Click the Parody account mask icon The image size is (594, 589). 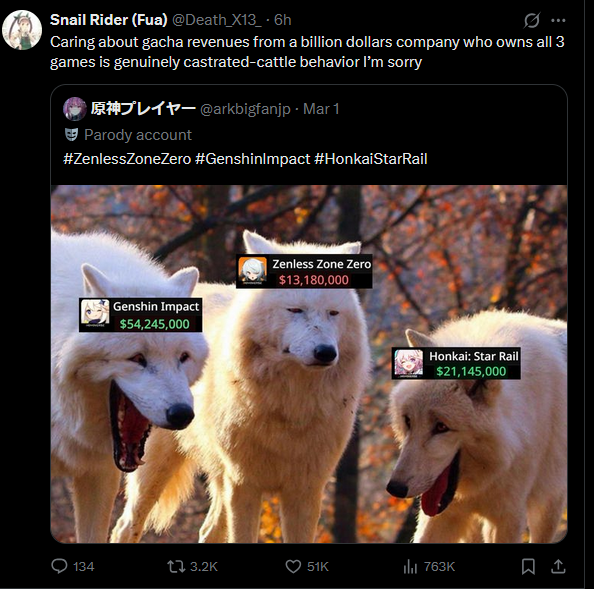(x=72, y=134)
